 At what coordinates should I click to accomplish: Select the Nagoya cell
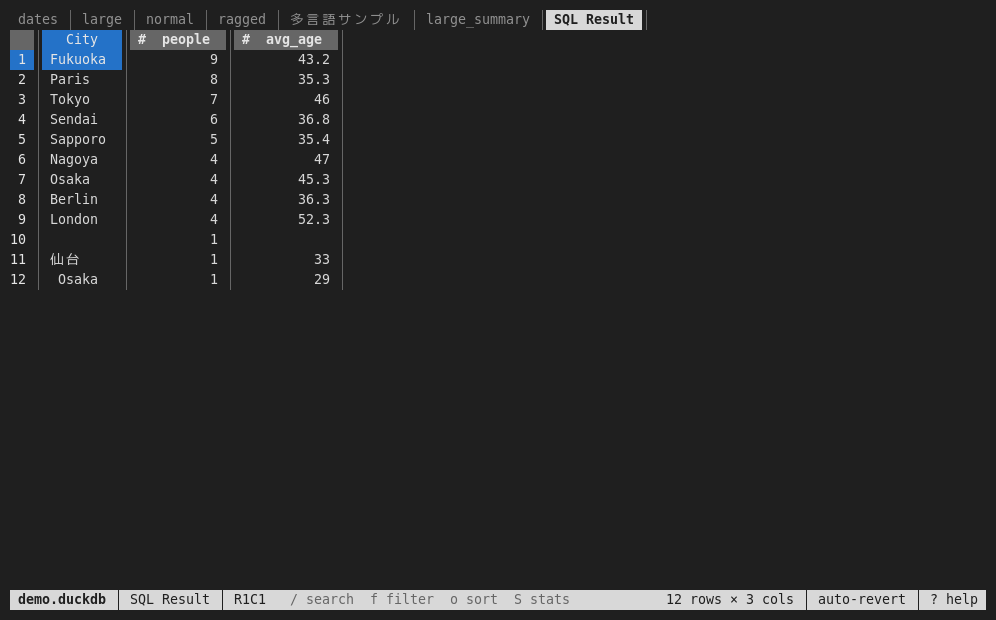tap(82, 159)
